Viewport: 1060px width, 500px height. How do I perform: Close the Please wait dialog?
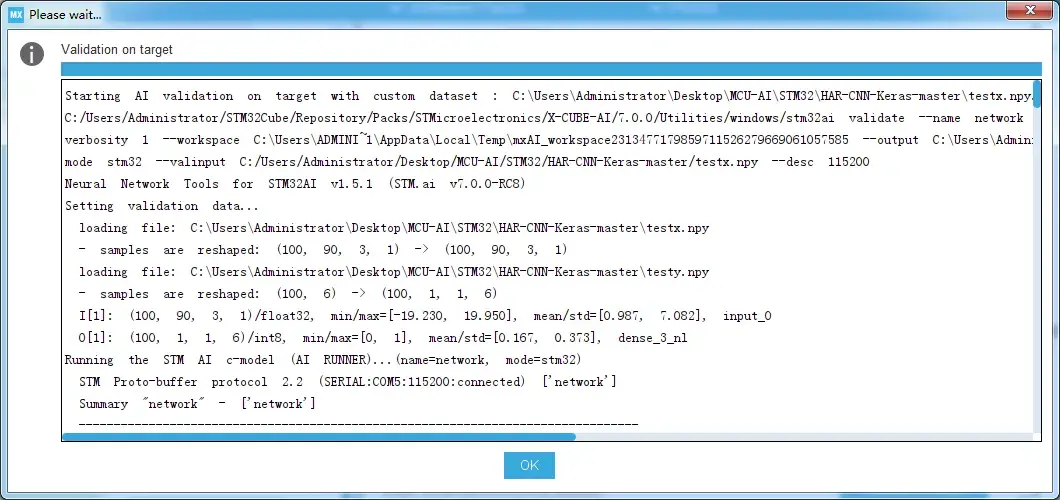coord(1030,10)
